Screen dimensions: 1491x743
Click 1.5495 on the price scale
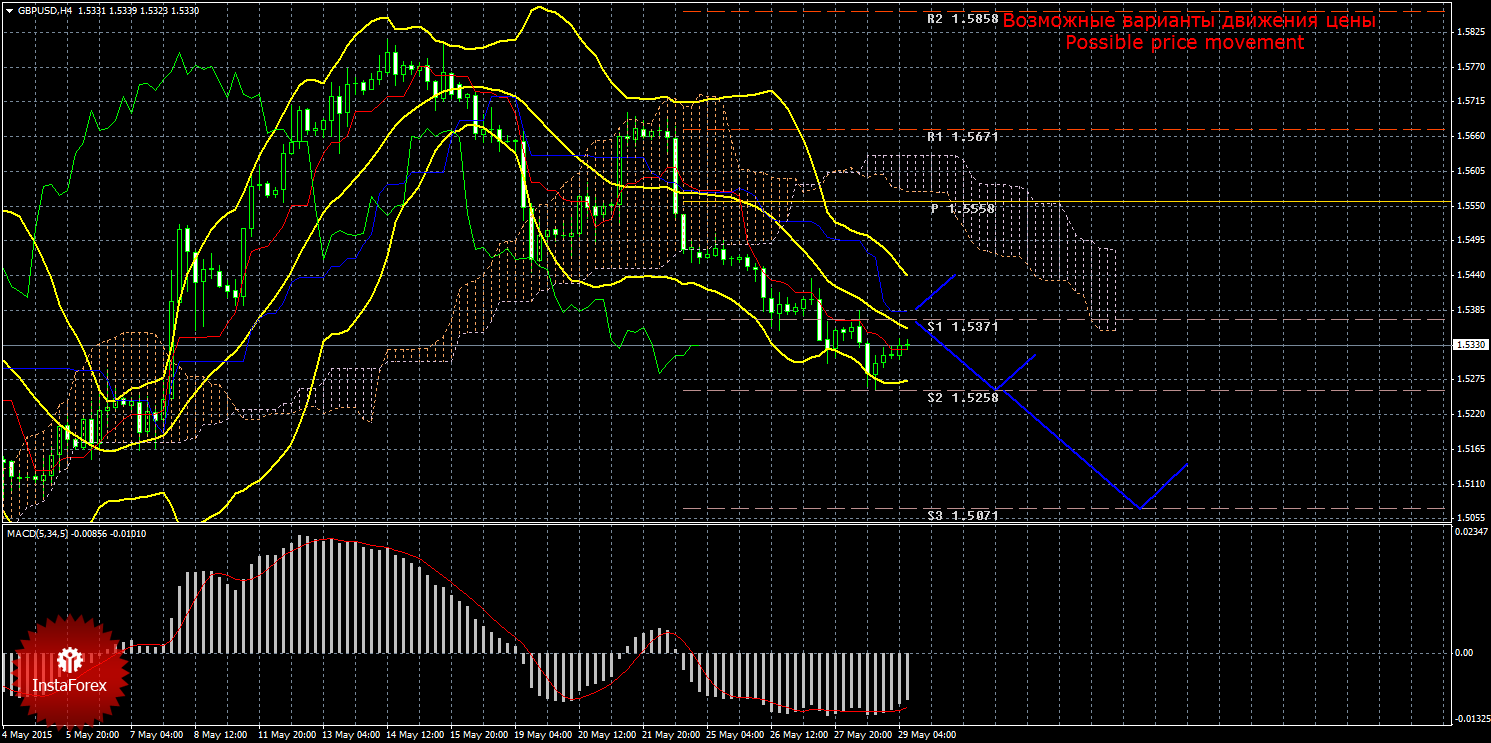click(x=1469, y=240)
